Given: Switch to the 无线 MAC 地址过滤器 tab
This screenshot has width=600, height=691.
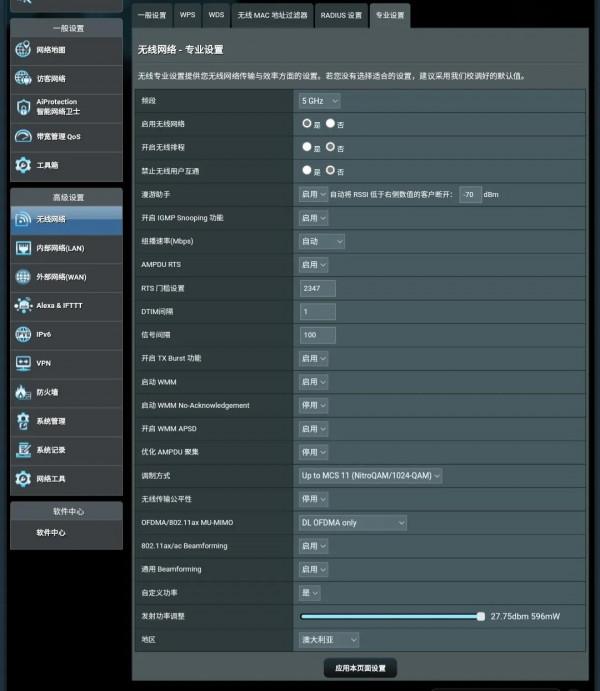Looking at the screenshot, I should pyautogui.click(x=272, y=15).
